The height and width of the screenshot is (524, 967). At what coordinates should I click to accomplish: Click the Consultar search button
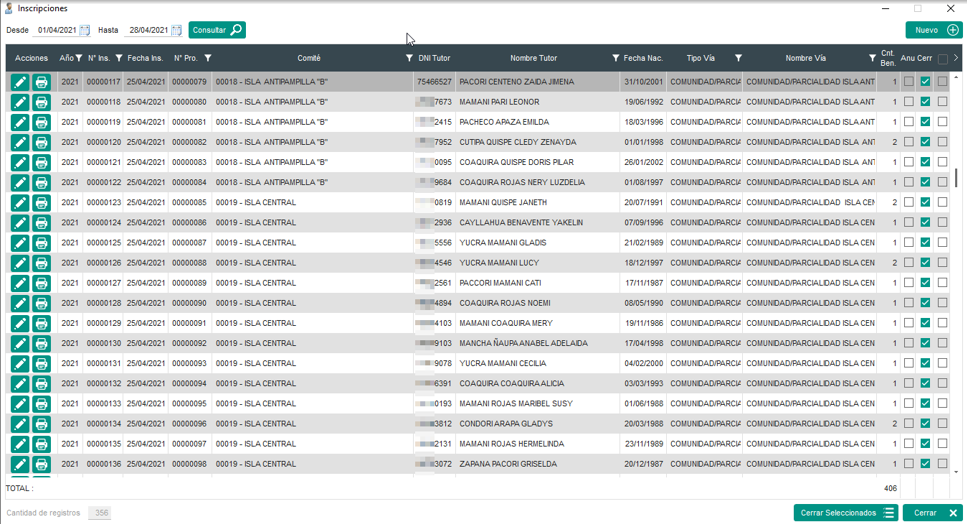click(217, 31)
